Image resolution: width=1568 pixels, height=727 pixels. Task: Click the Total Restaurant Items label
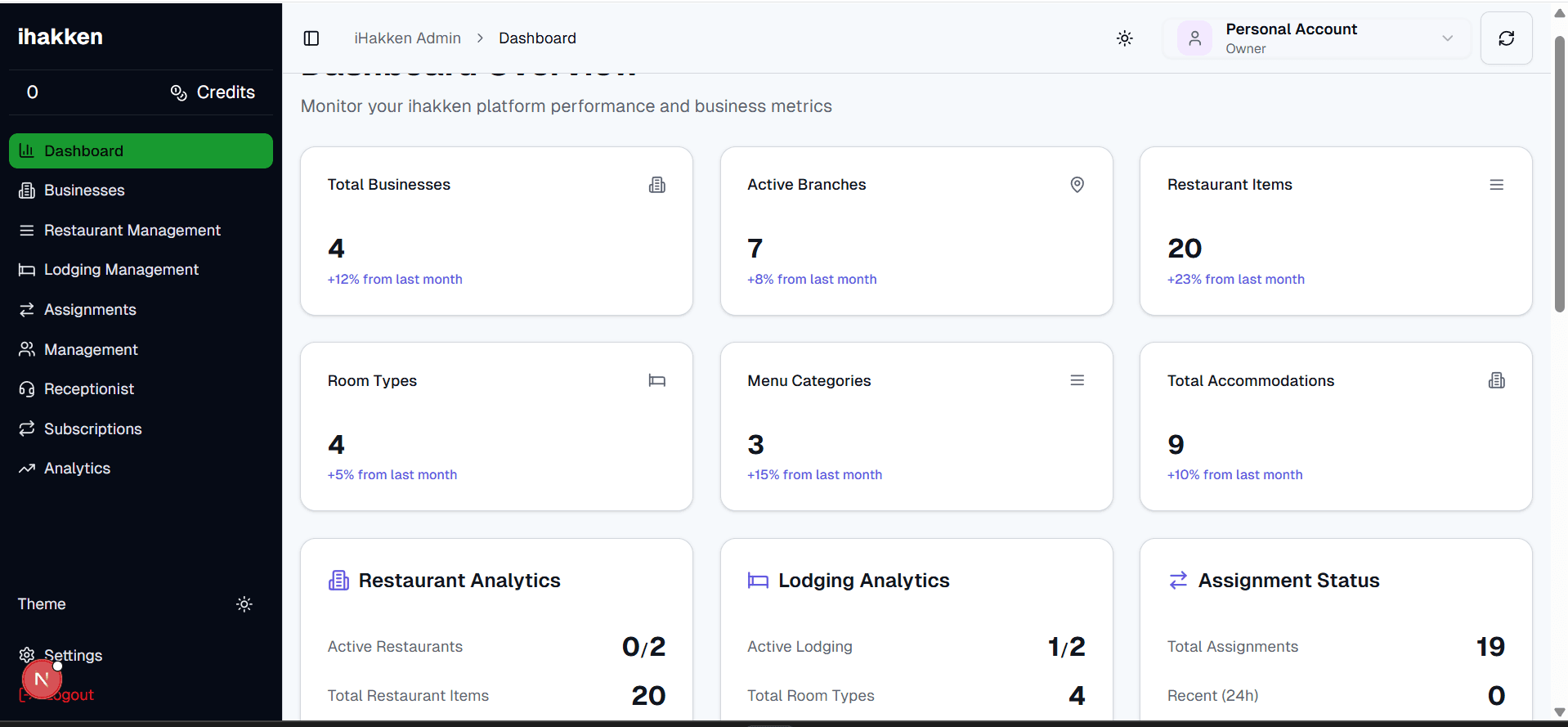pos(408,696)
